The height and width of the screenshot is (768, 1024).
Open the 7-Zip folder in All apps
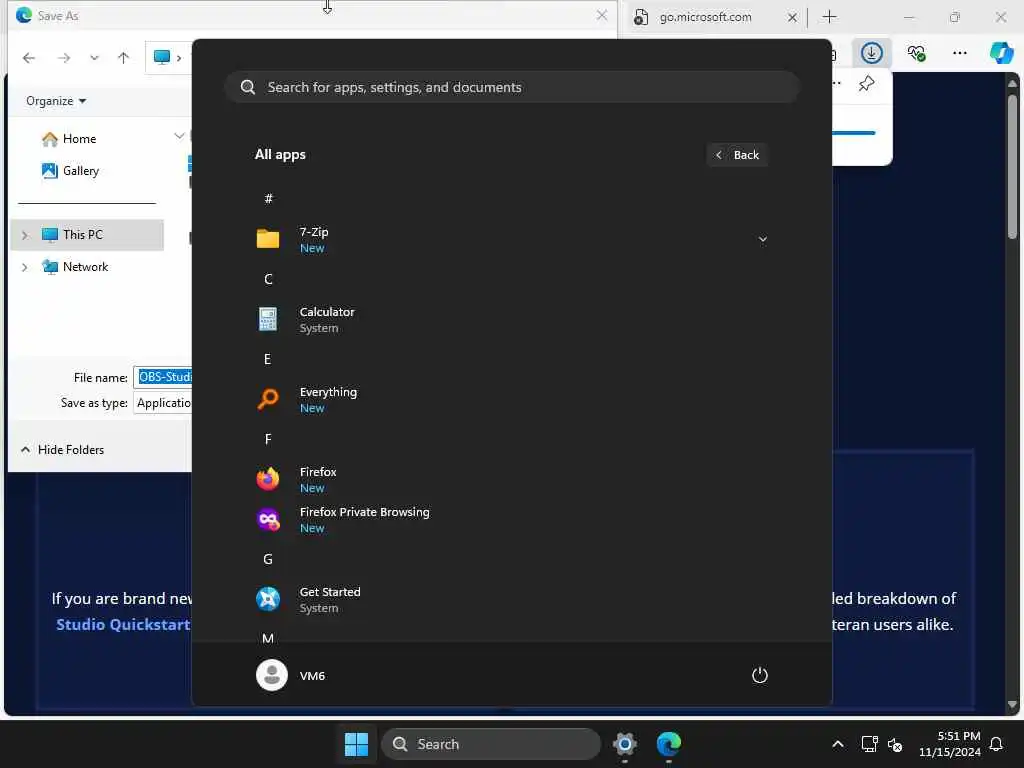click(511, 240)
